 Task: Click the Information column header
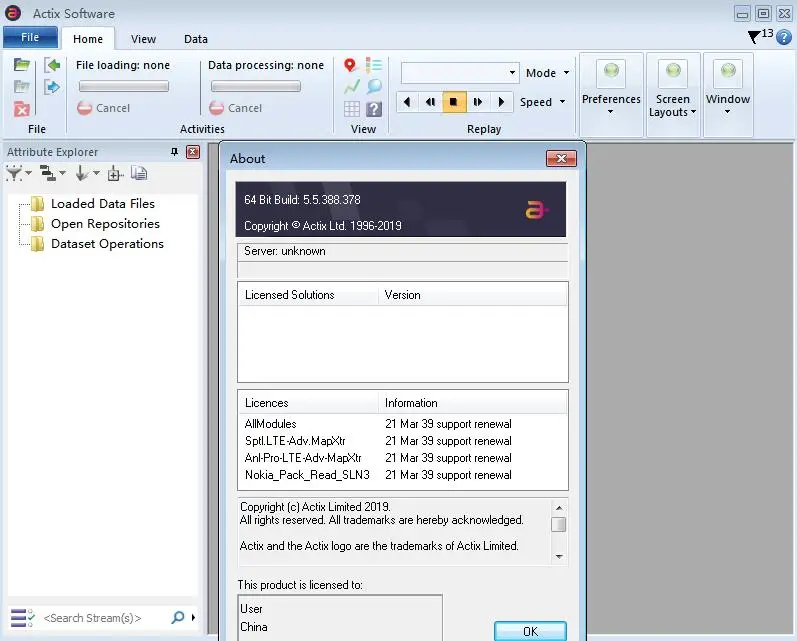[x=473, y=403]
